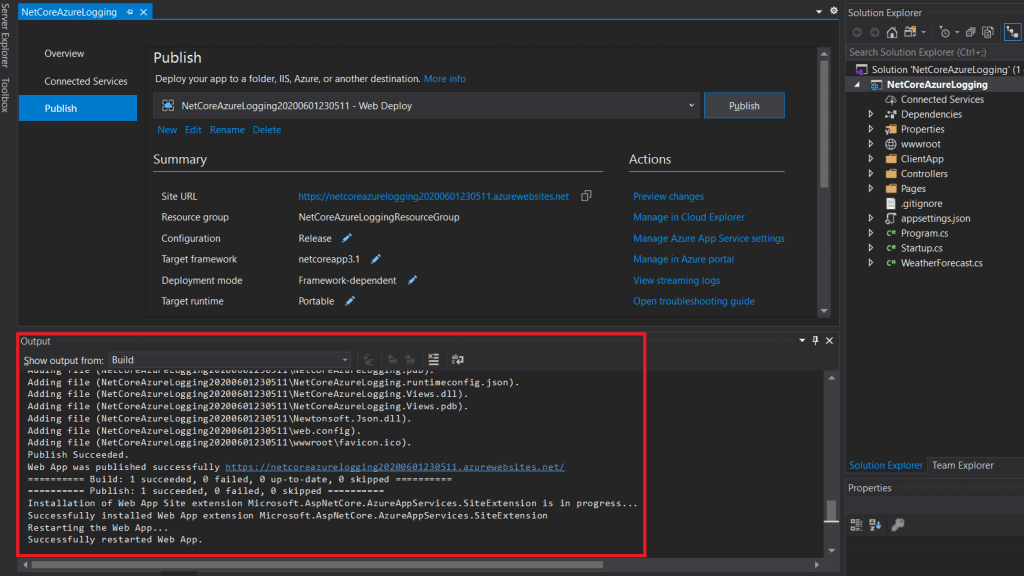Switch Properties panel to categorized view

pyautogui.click(x=857, y=524)
